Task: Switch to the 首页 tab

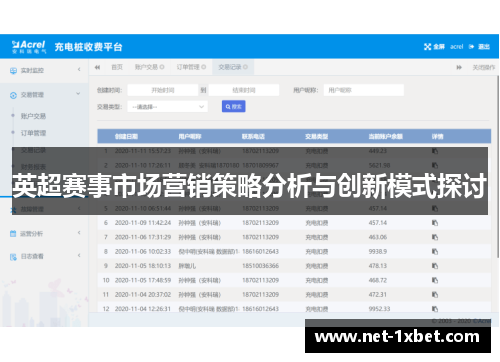Action: coord(117,67)
